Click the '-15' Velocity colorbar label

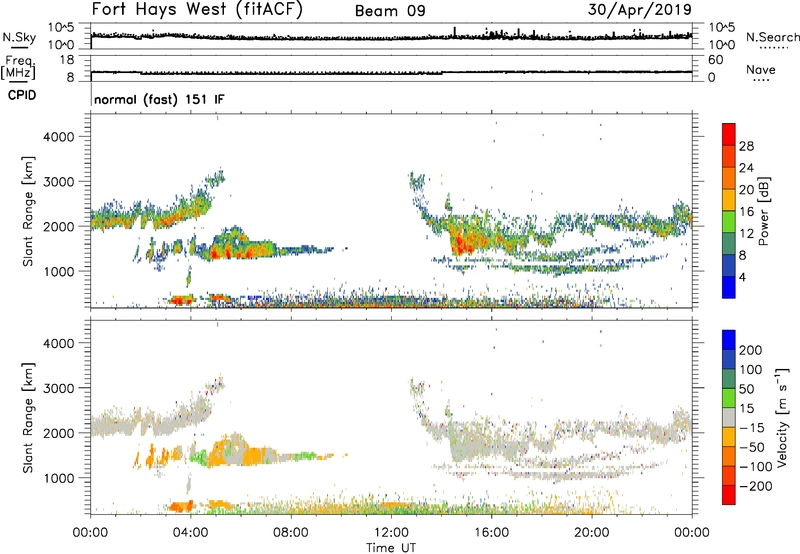[x=752, y=428]
